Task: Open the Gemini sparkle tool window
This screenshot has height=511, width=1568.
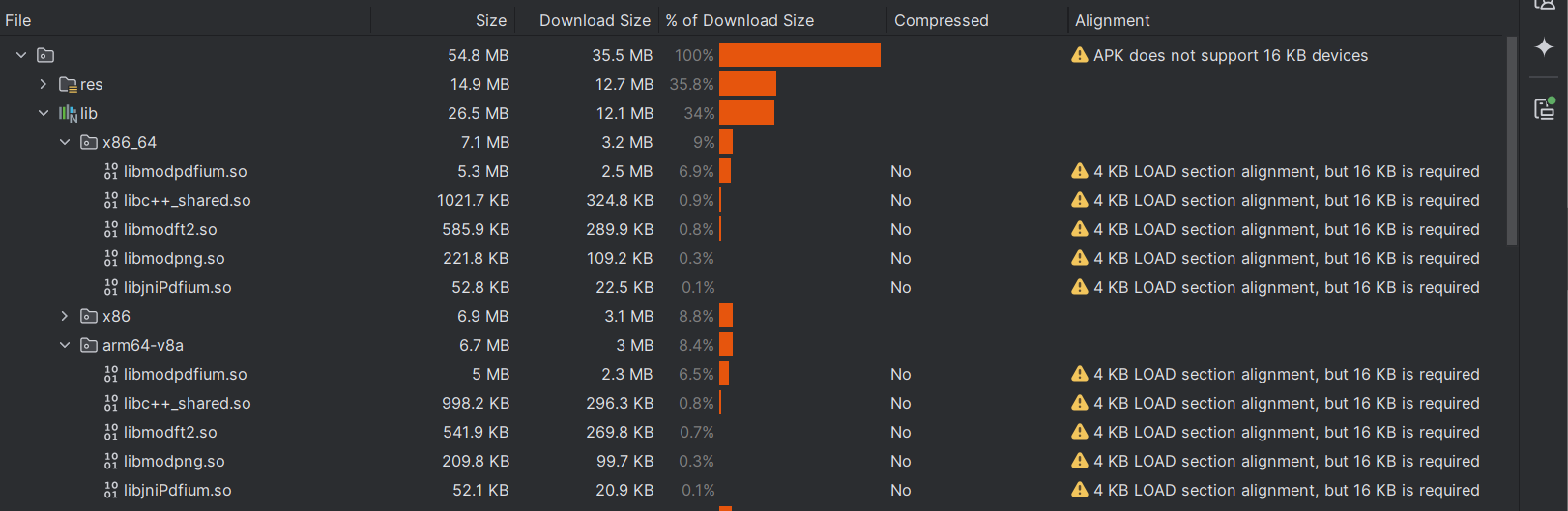Action: tap(1544, 46)
